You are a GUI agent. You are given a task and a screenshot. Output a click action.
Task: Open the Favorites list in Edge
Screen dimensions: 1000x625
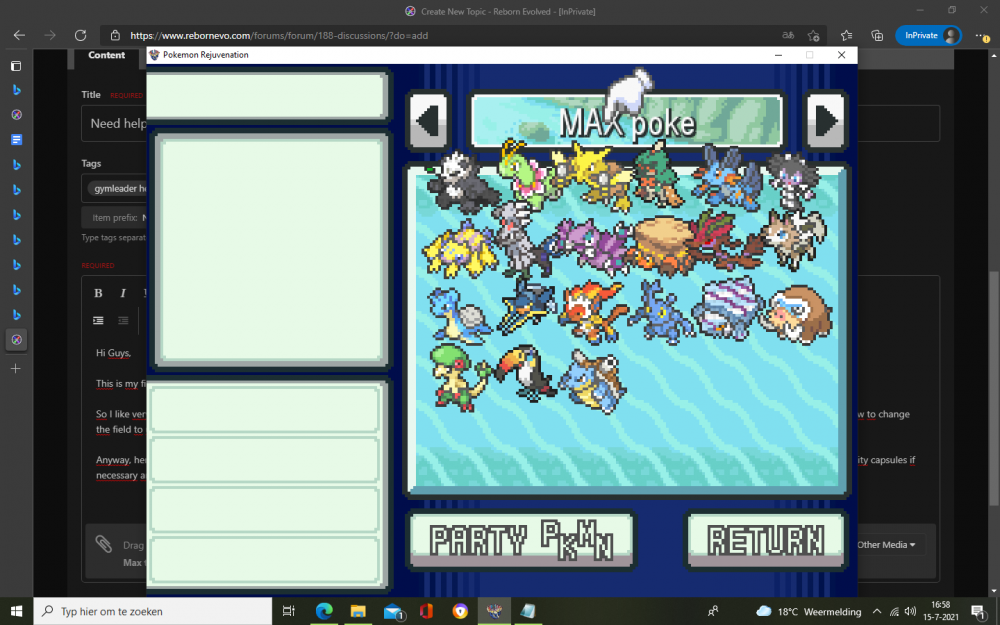[846, 36]
